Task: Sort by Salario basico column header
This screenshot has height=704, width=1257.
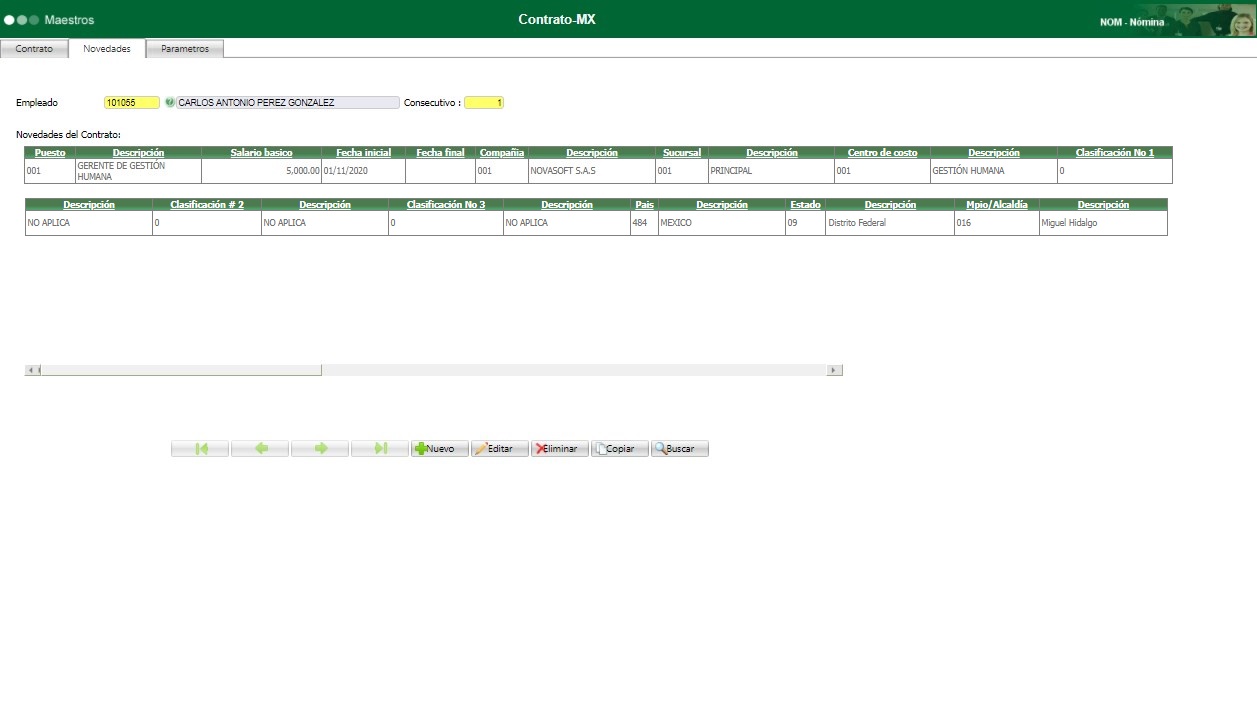Action: click(x=261, y=153)
